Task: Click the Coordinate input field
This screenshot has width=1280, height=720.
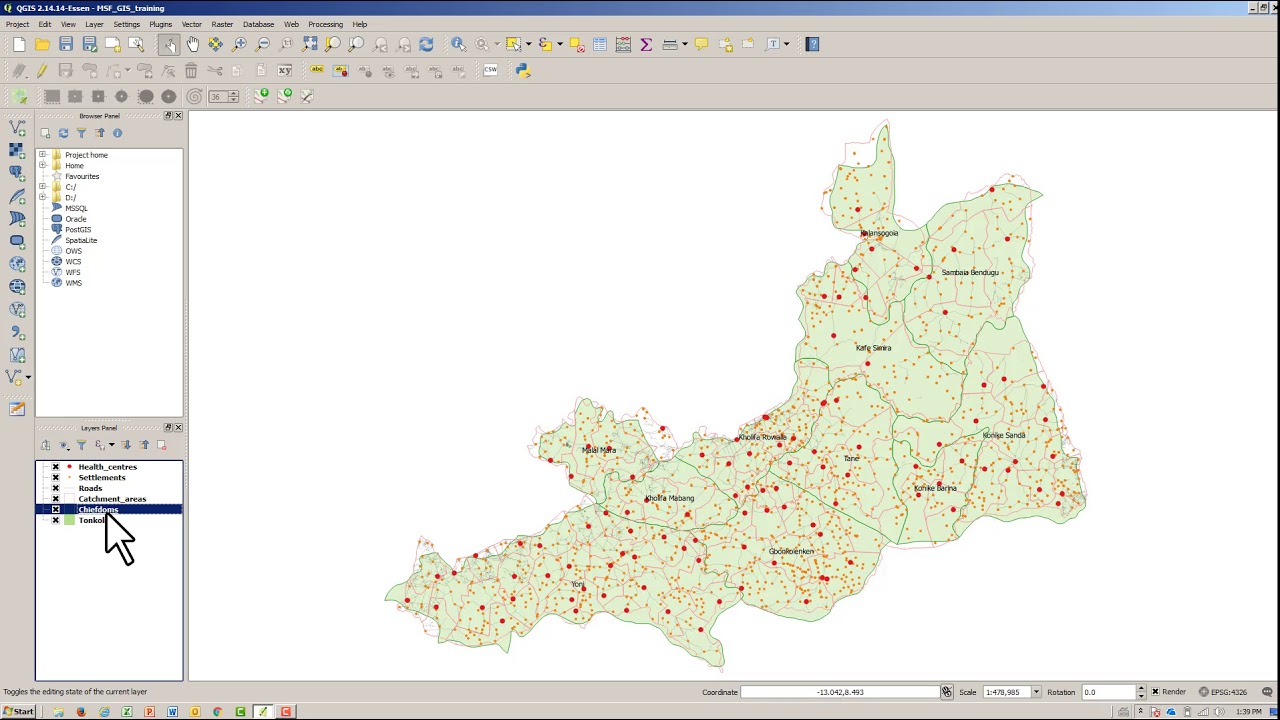Action: (840, 692)
